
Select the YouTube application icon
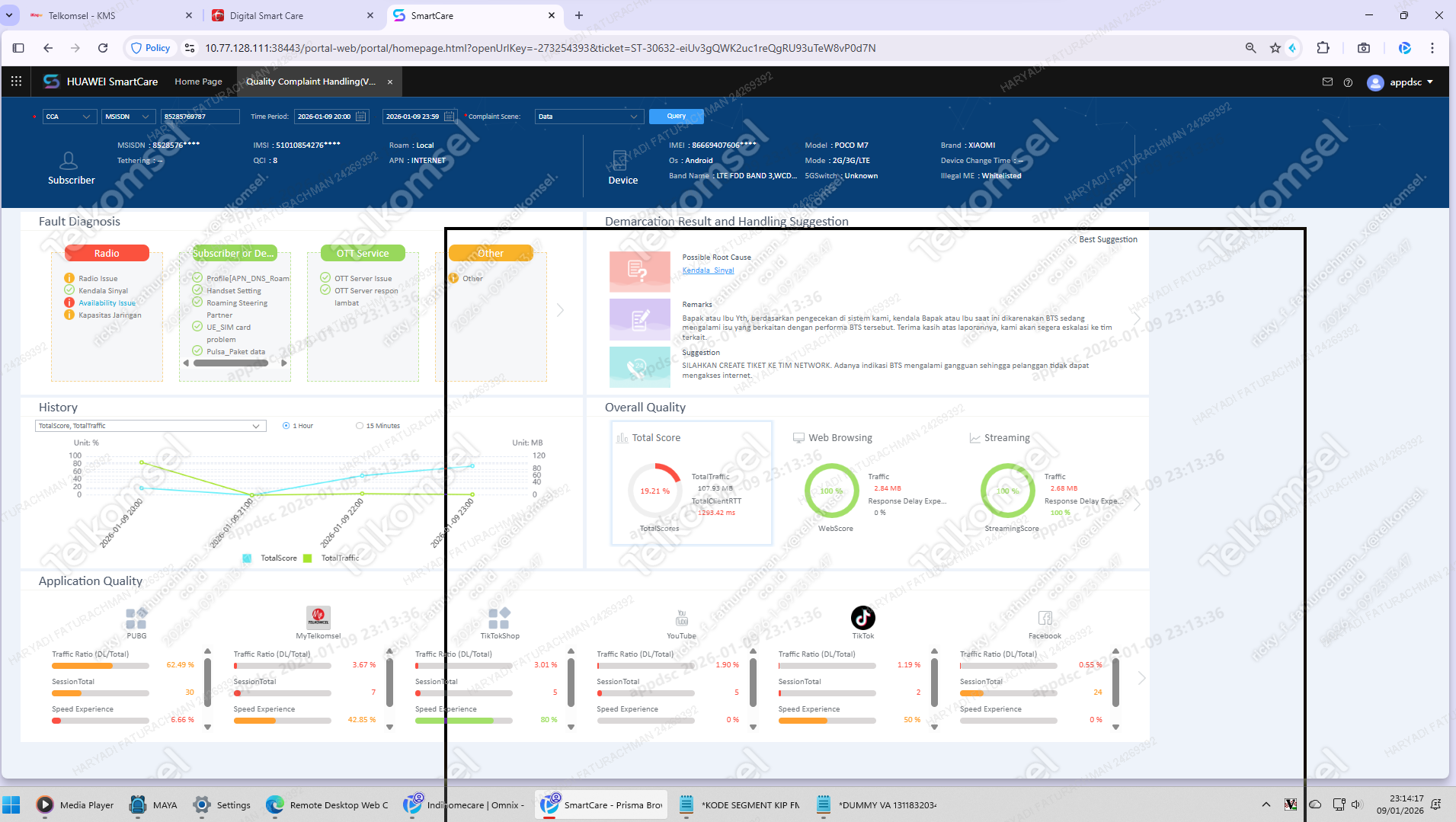[x=681, y=618]
